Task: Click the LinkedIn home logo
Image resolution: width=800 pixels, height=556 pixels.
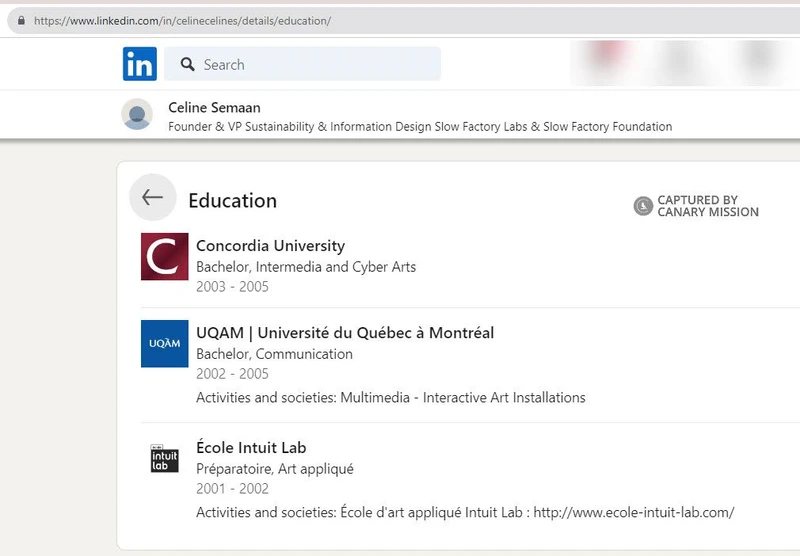Action: click(x=140, y=64)
